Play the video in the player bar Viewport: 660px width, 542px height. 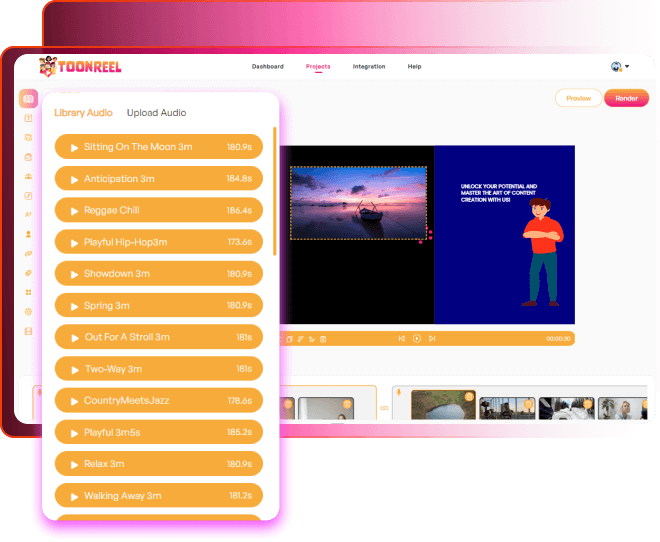coord(417,339)
